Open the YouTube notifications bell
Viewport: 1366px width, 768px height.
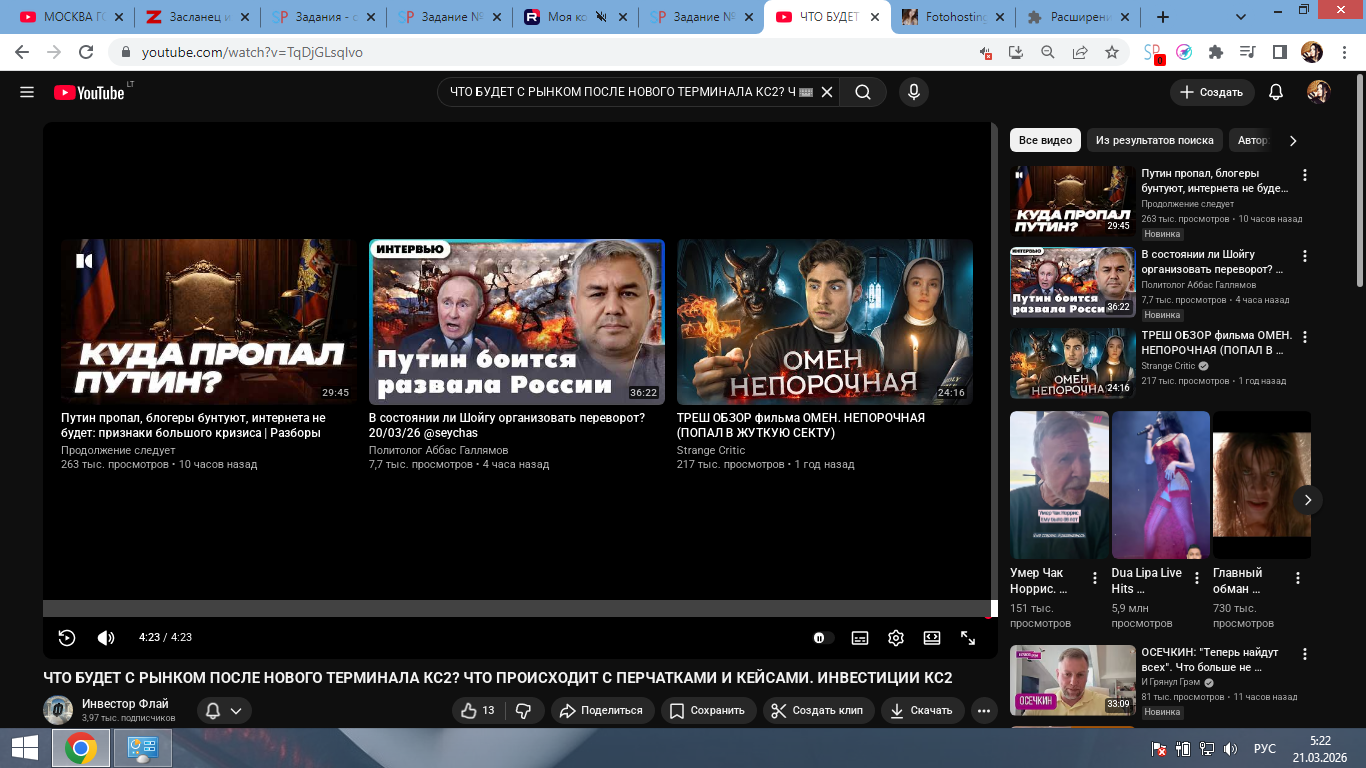tap(1275, 92)
